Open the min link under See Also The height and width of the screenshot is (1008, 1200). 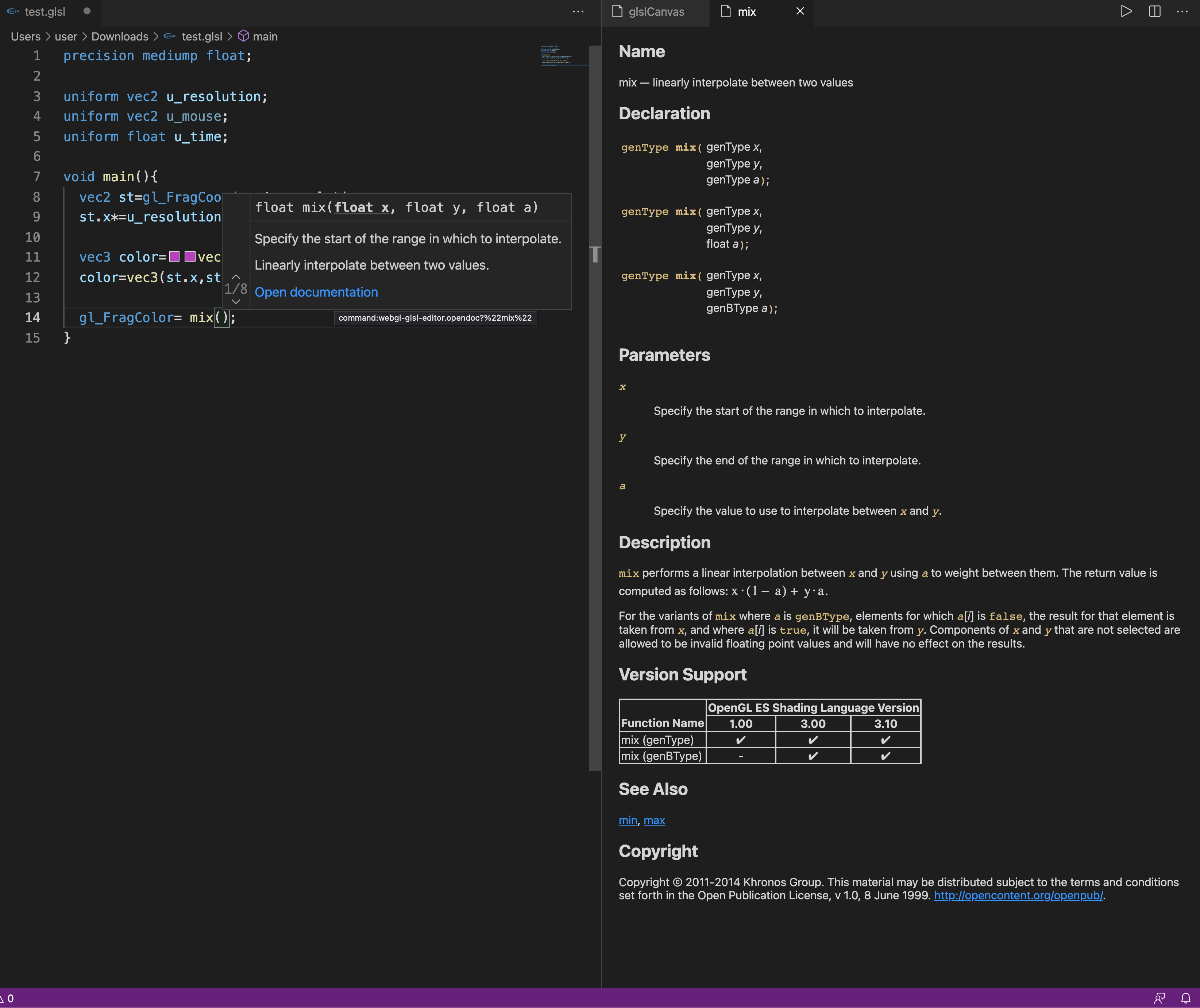click(x=628, y=820)
